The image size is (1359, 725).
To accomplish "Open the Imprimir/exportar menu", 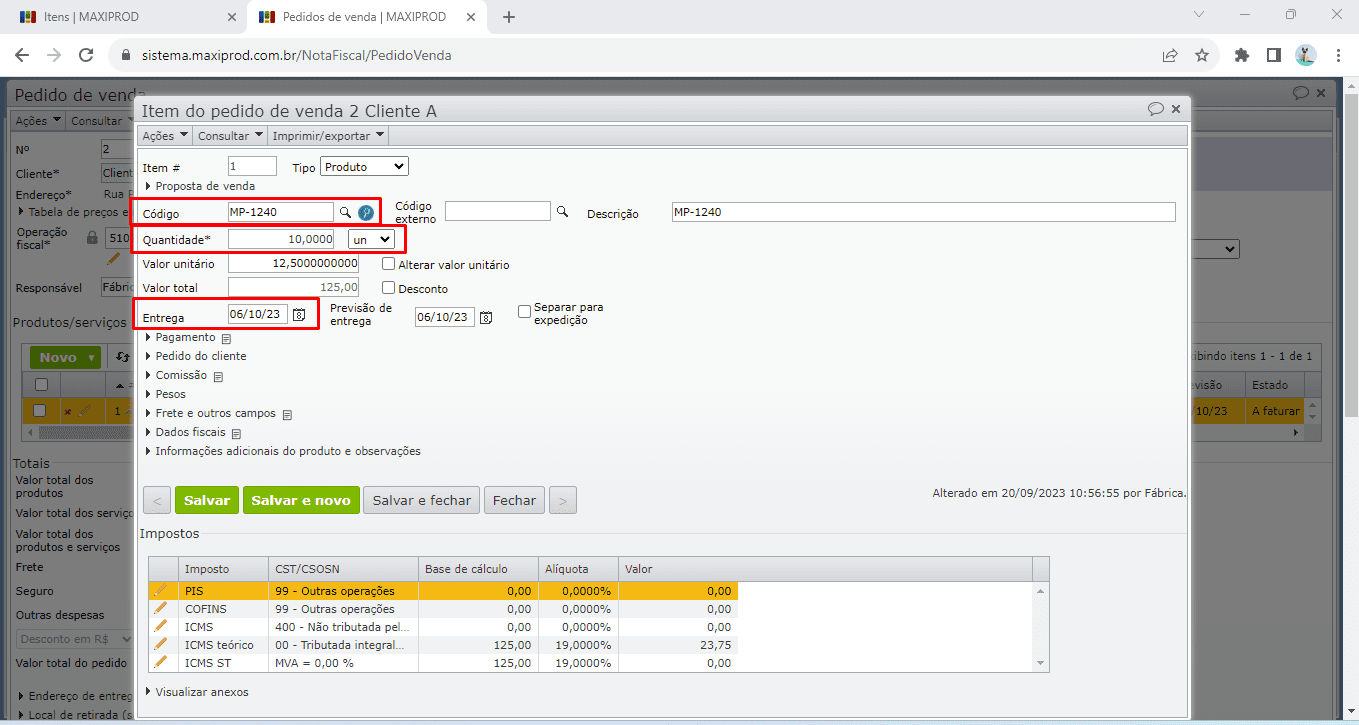I will (329, 136).
